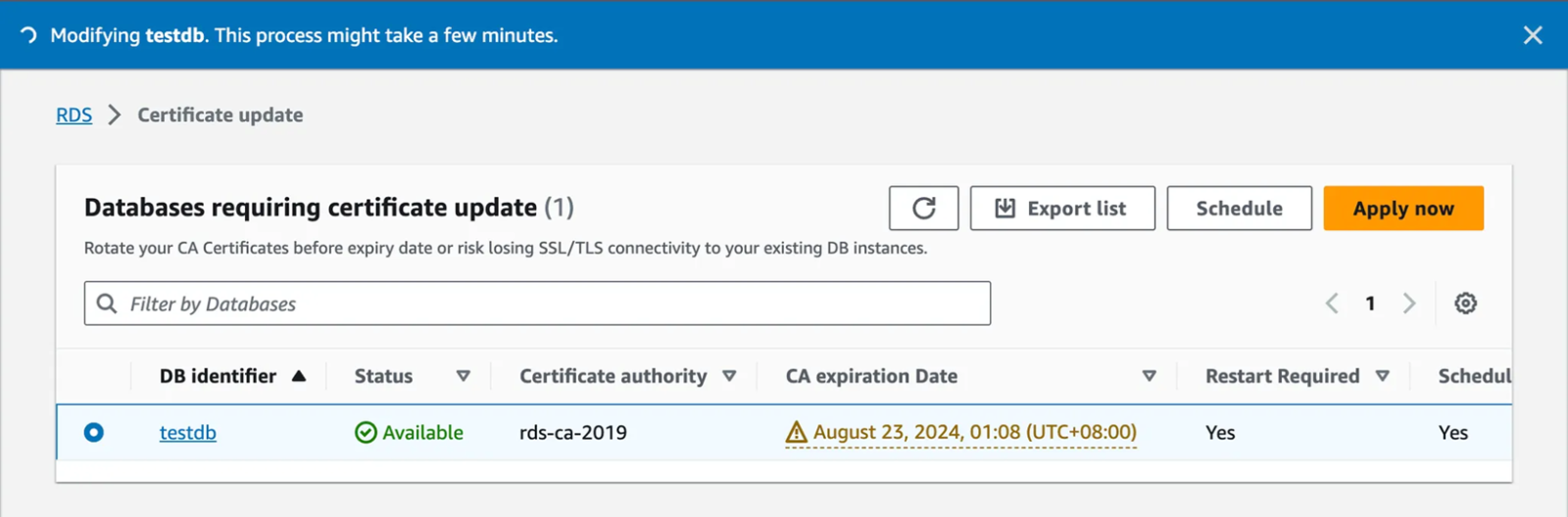Viewport: 1568px width, 517px height.
Task: Click the magnifier icon in filter box
Action: click(x=107, y=304)
